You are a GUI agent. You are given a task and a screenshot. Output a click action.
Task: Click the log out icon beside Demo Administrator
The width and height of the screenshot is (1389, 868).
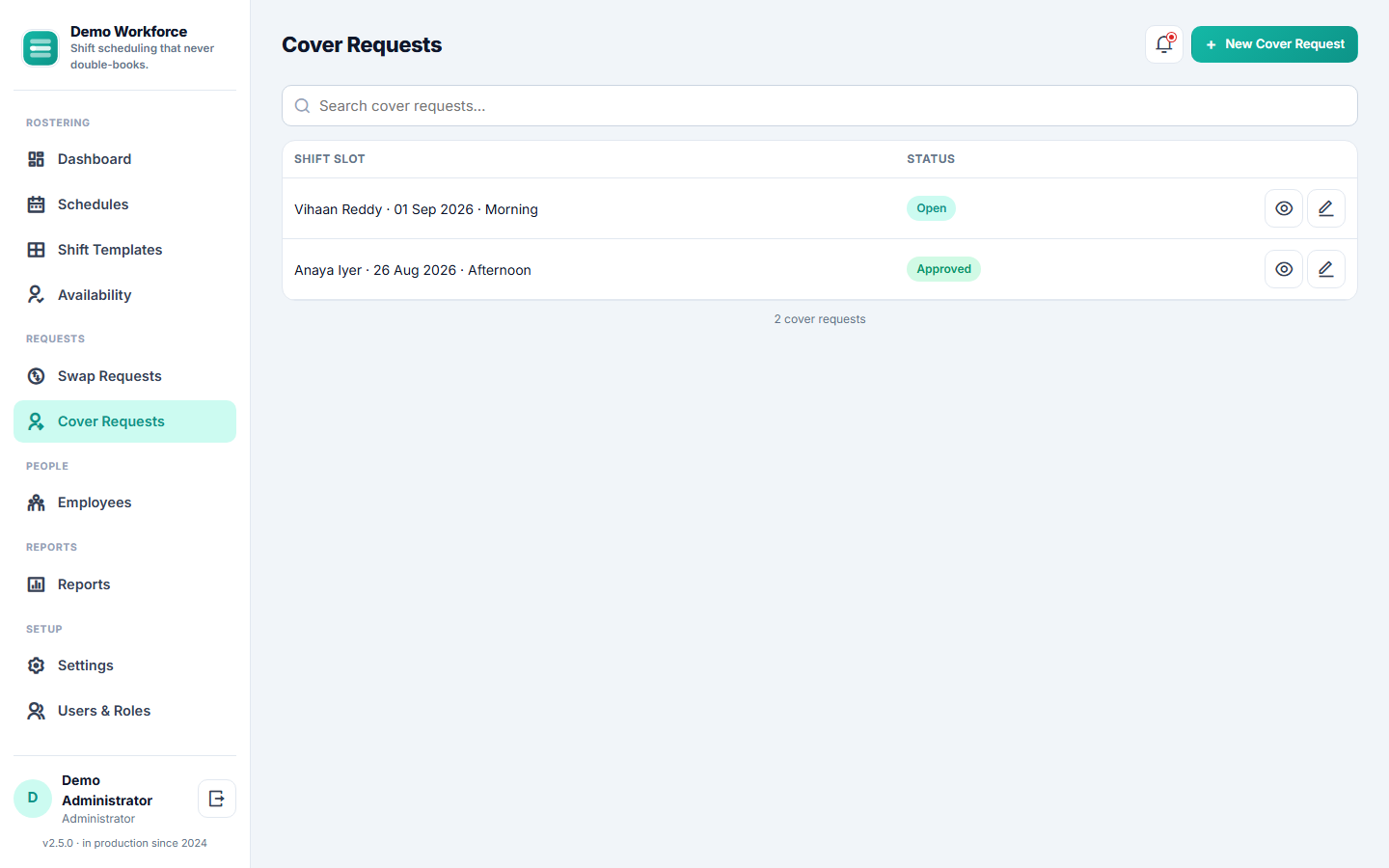[x=217, y=799]
